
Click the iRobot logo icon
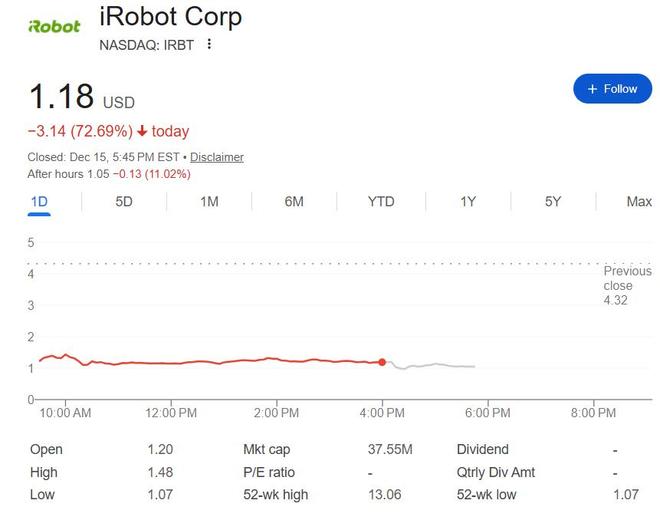54,26
